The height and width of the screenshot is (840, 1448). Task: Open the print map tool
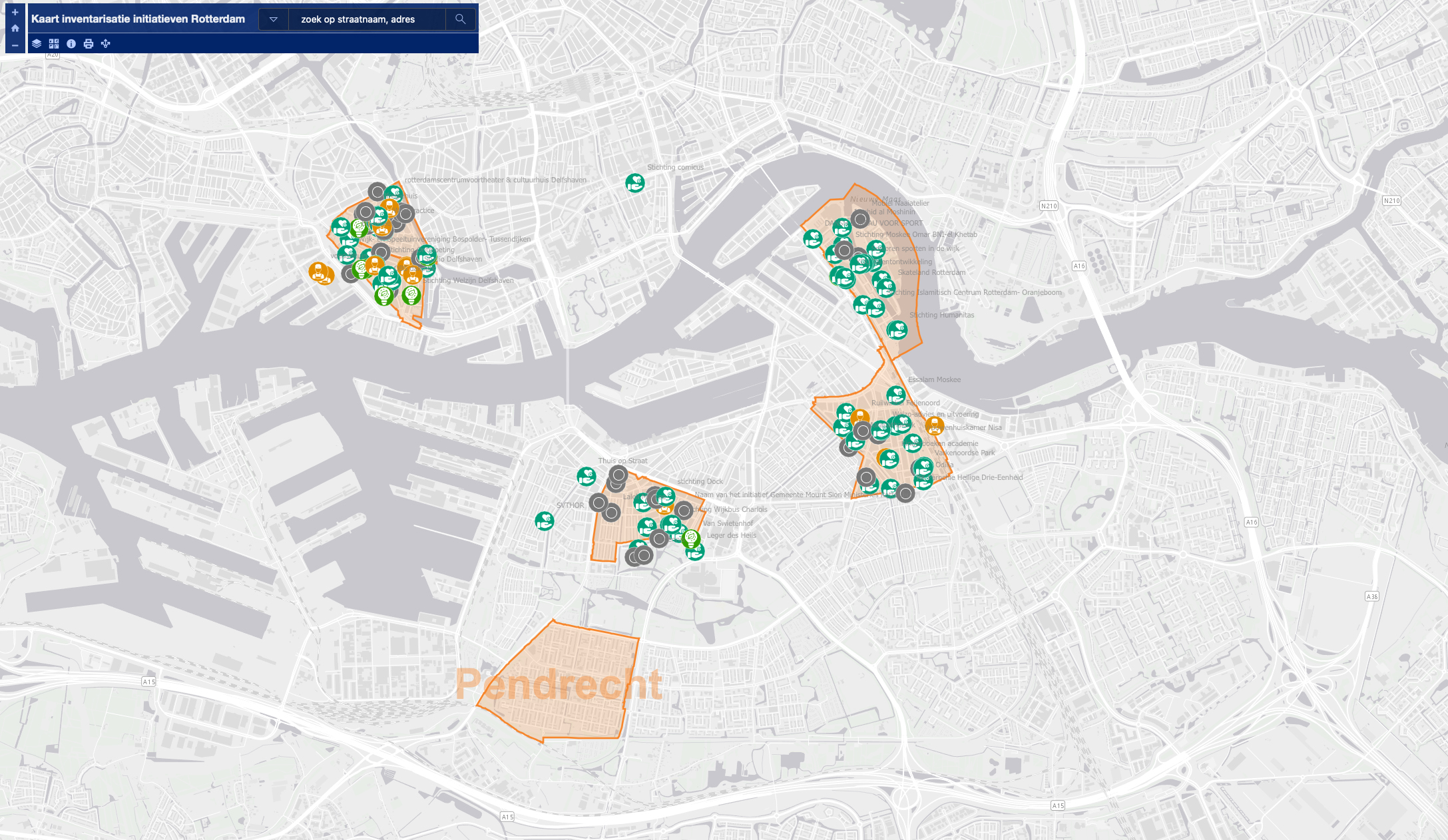pyautogui.click(x=89, y=44)
